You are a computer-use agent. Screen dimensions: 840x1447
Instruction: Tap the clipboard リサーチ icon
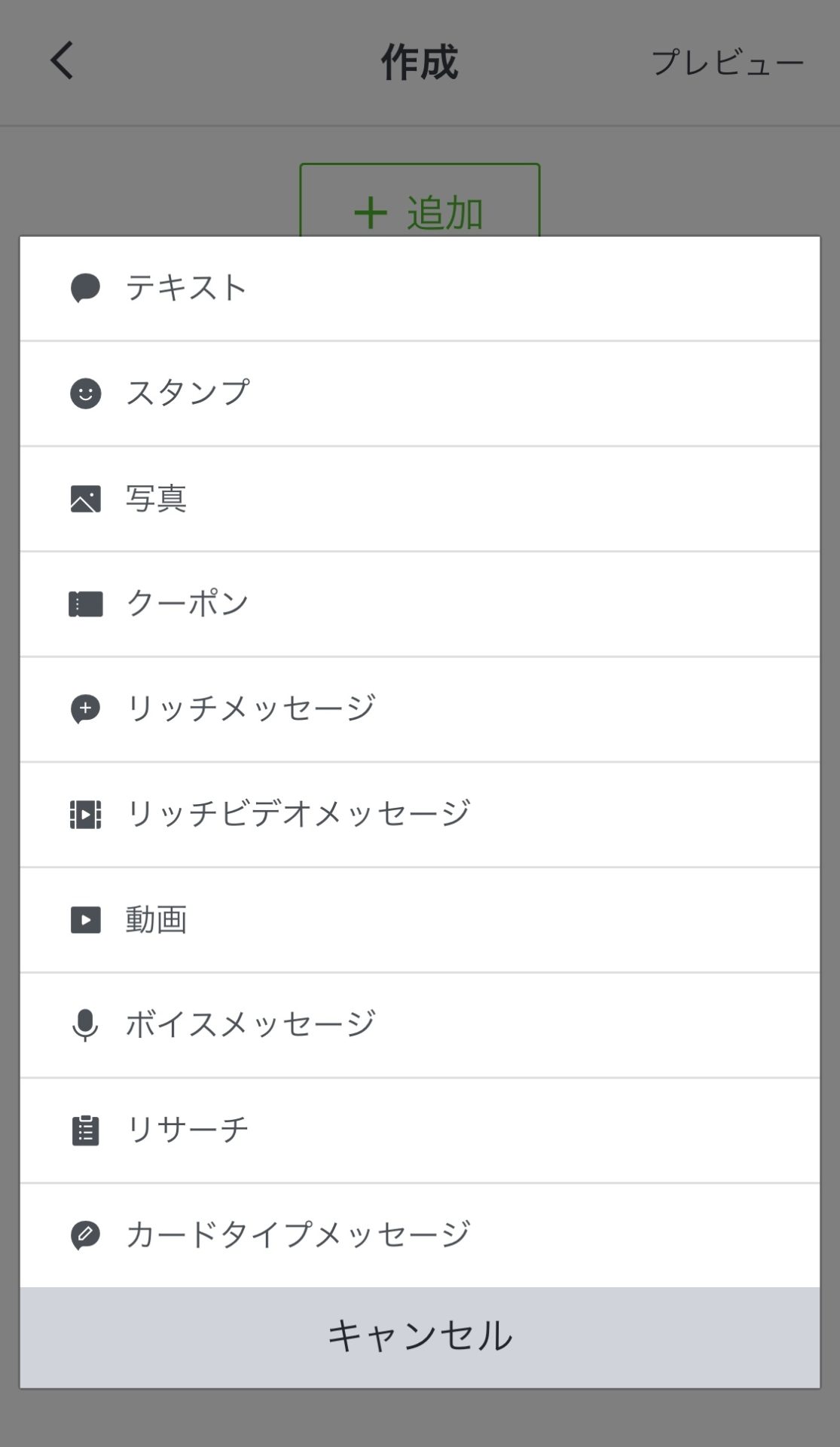85,1130
